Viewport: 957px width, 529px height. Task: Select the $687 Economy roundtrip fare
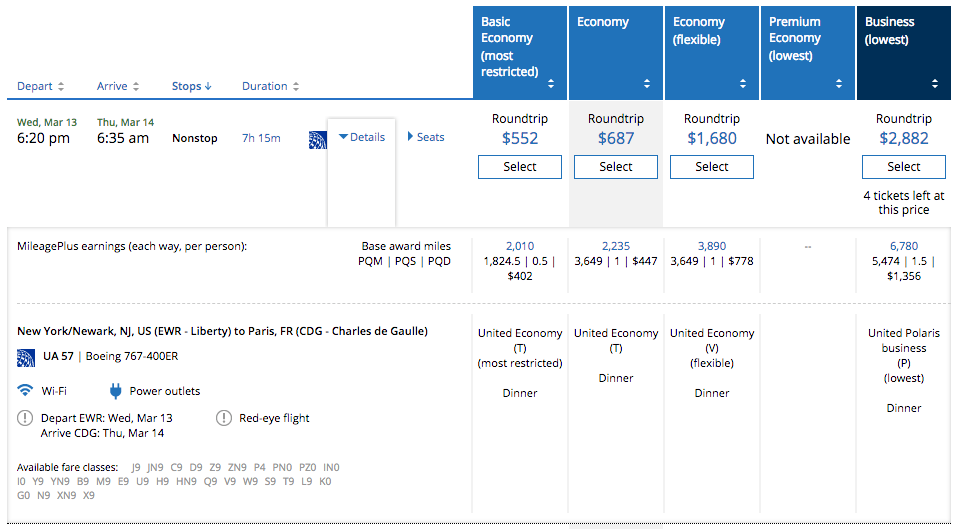616,167
